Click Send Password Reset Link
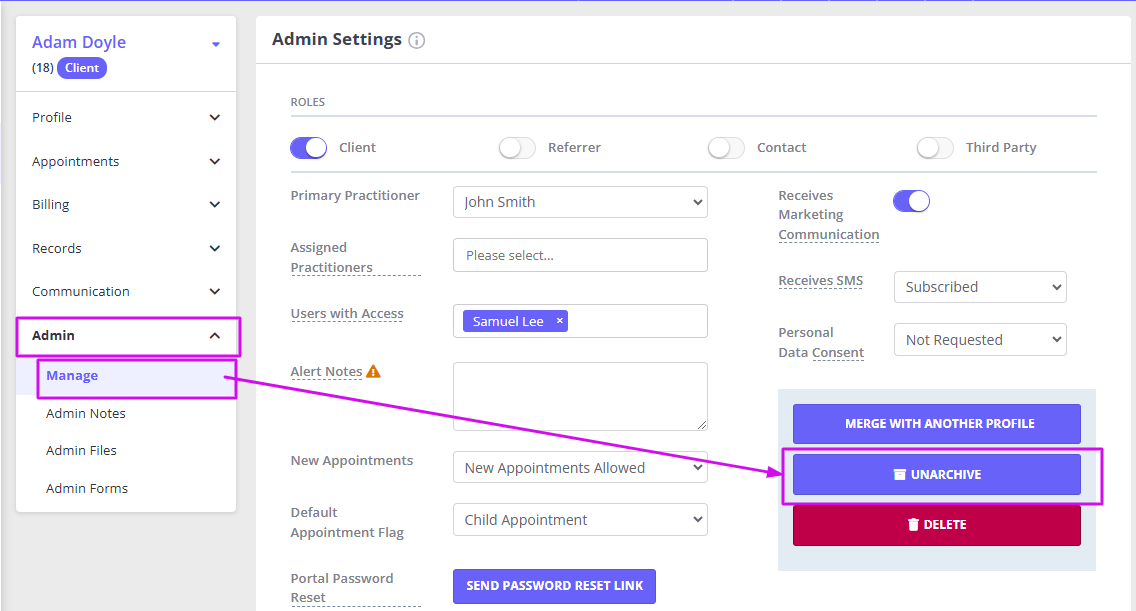This screenshot has height=611, width=1136. point(554,586)
